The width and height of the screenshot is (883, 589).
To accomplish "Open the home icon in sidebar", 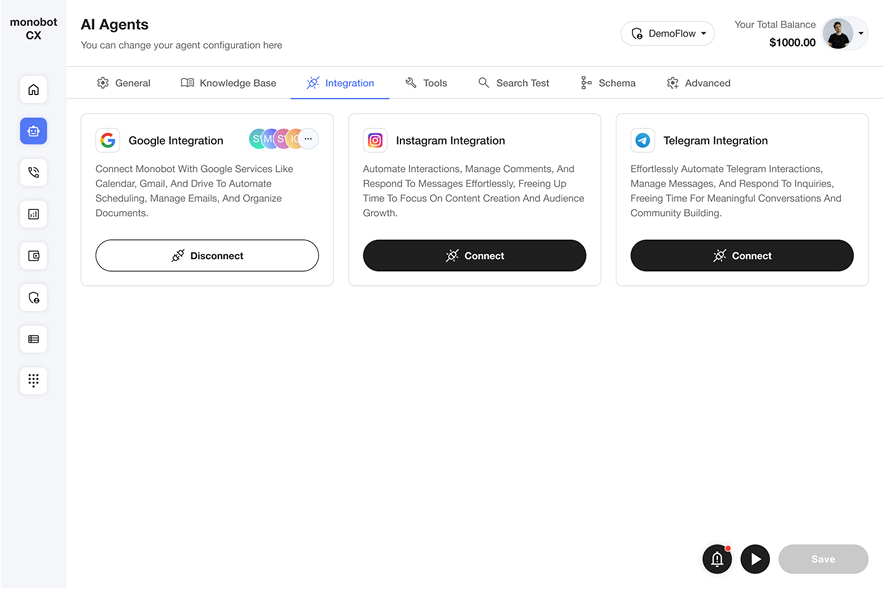I will 33,90.
